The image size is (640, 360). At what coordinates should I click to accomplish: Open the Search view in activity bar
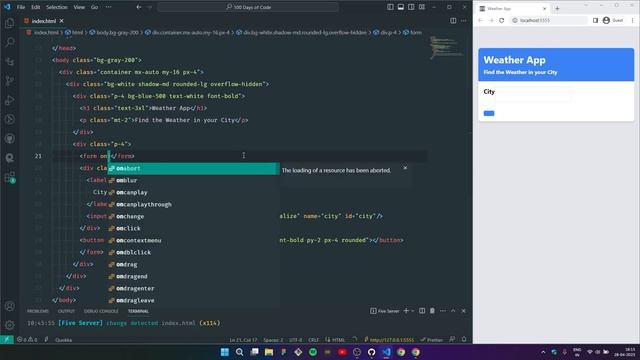(x=9, y=42)
